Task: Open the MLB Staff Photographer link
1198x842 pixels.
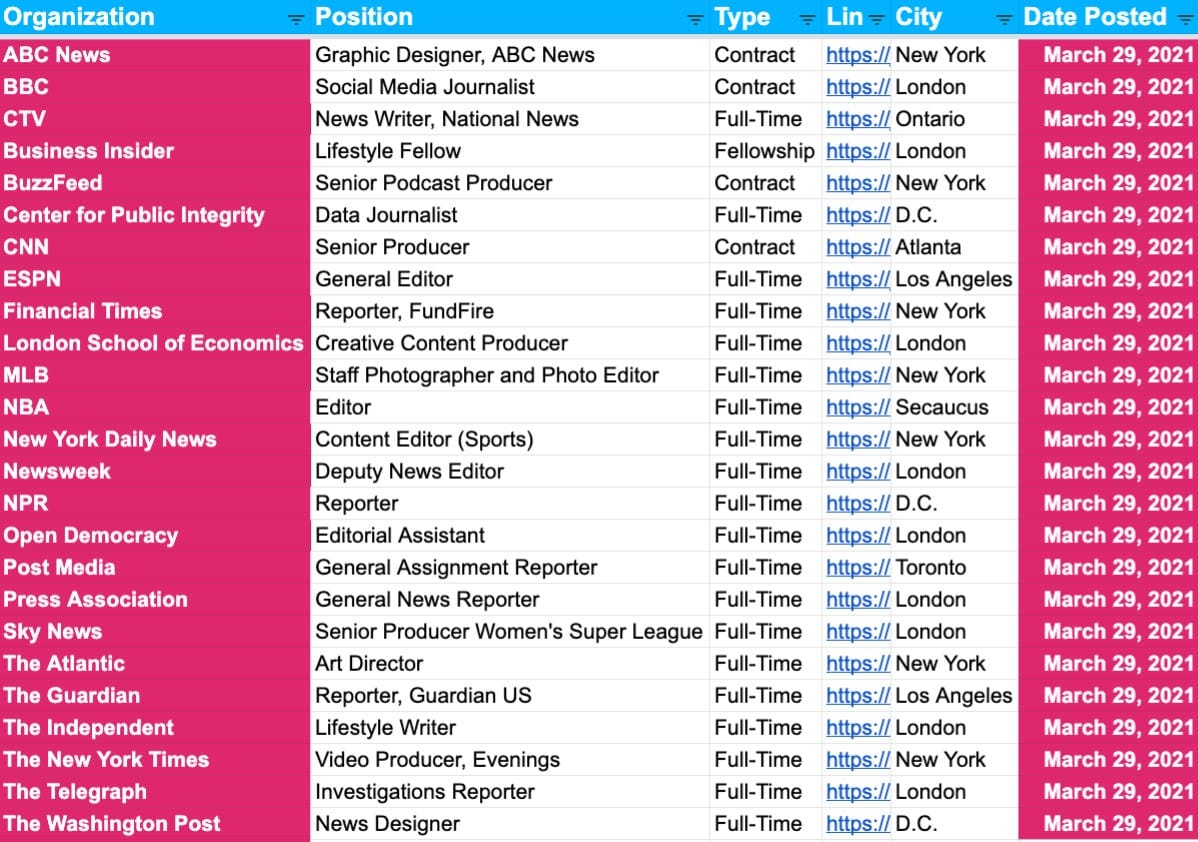Action: [x=857, y=375]
